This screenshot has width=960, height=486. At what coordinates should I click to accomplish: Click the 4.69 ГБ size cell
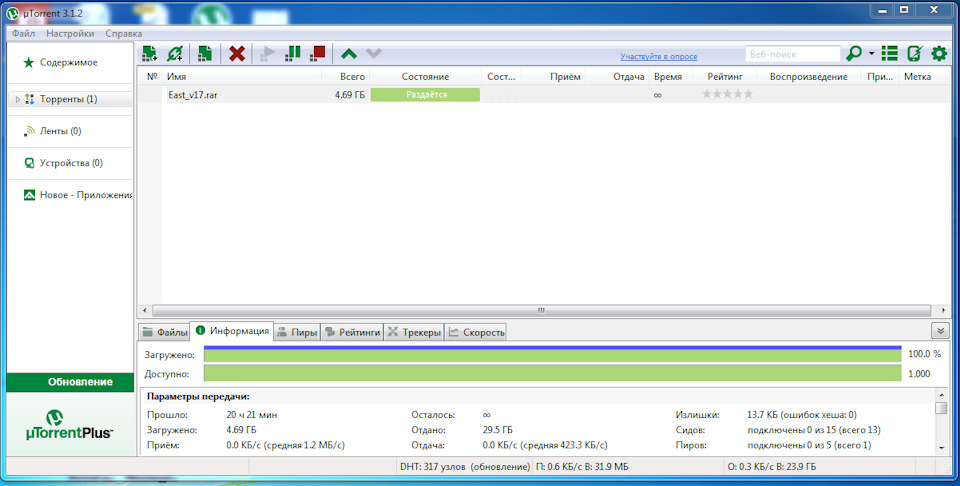pos(350,95)
